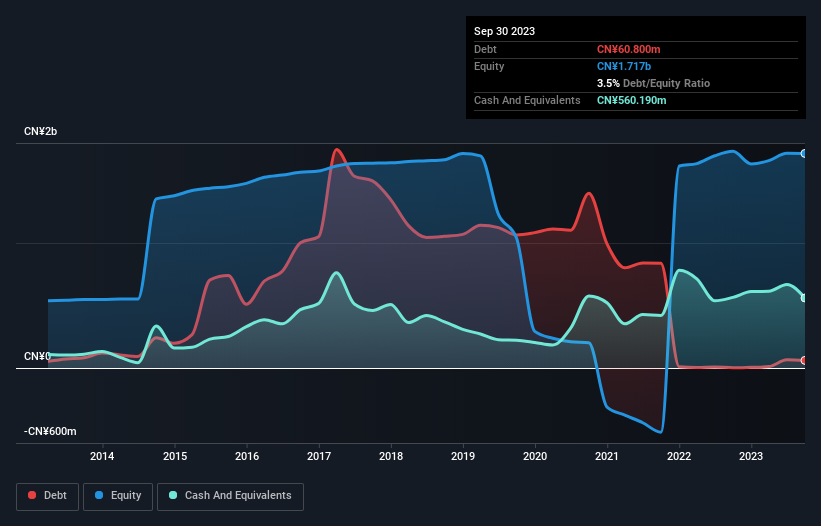The image size is (821, 526).
Task: Click the blue Equity legend dot
Action: pyautogui.click(x=99, y=495)
